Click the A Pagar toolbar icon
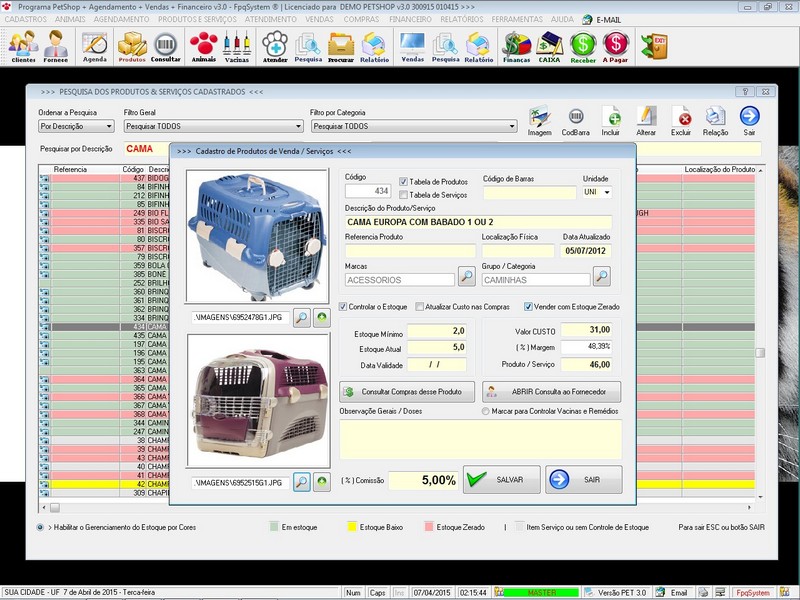 coord(616,45)
